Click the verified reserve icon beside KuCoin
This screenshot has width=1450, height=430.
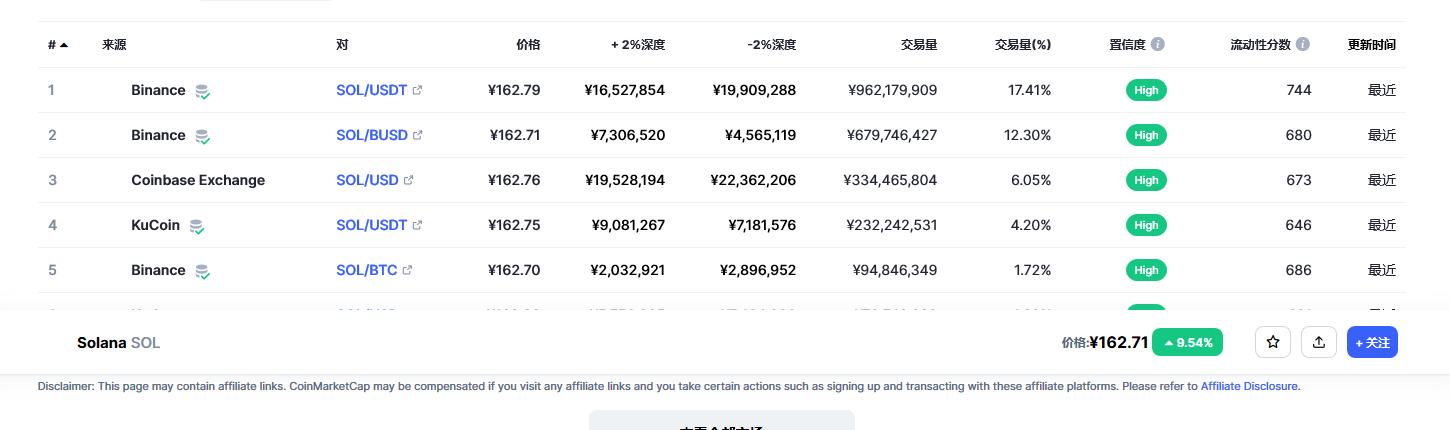pyautogui.click(x=197, y=226)
